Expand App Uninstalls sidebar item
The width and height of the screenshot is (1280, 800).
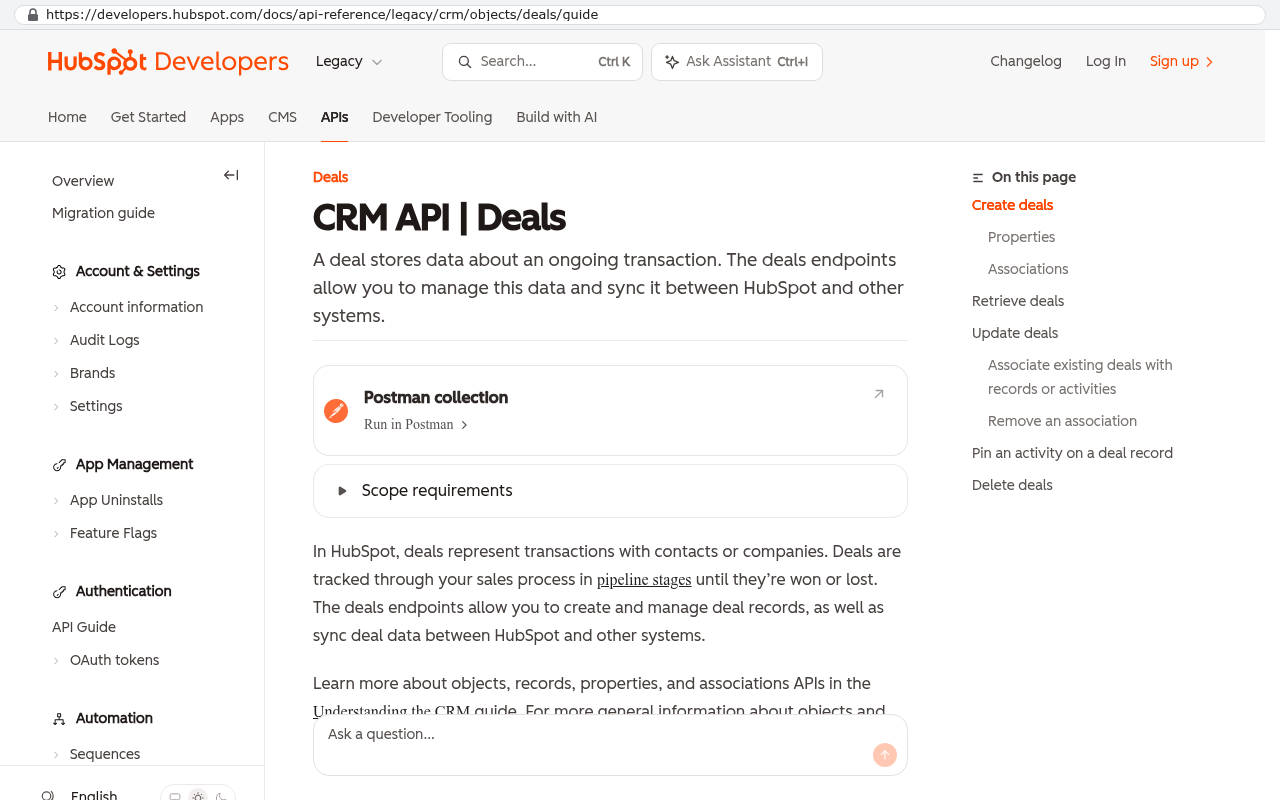click(108, 500)
